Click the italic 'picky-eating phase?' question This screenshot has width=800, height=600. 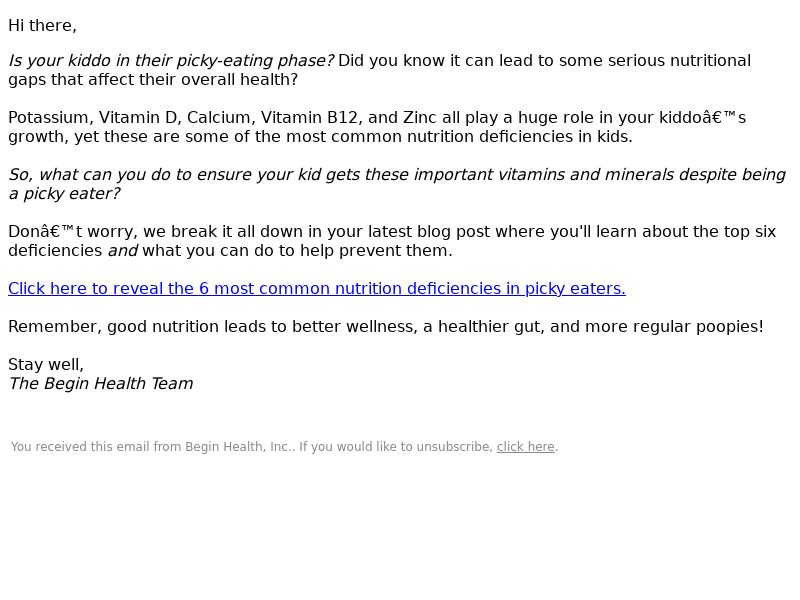pyautogui.click(x=255, y=61)
